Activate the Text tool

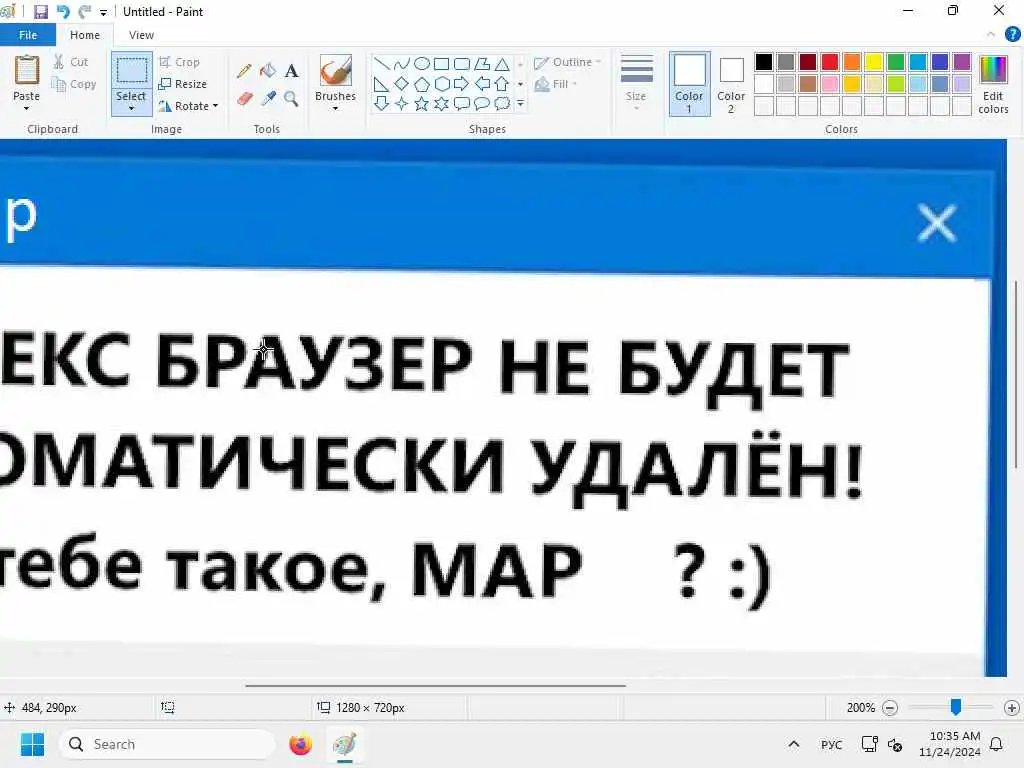pyautogui.click(x=291, y=71)
